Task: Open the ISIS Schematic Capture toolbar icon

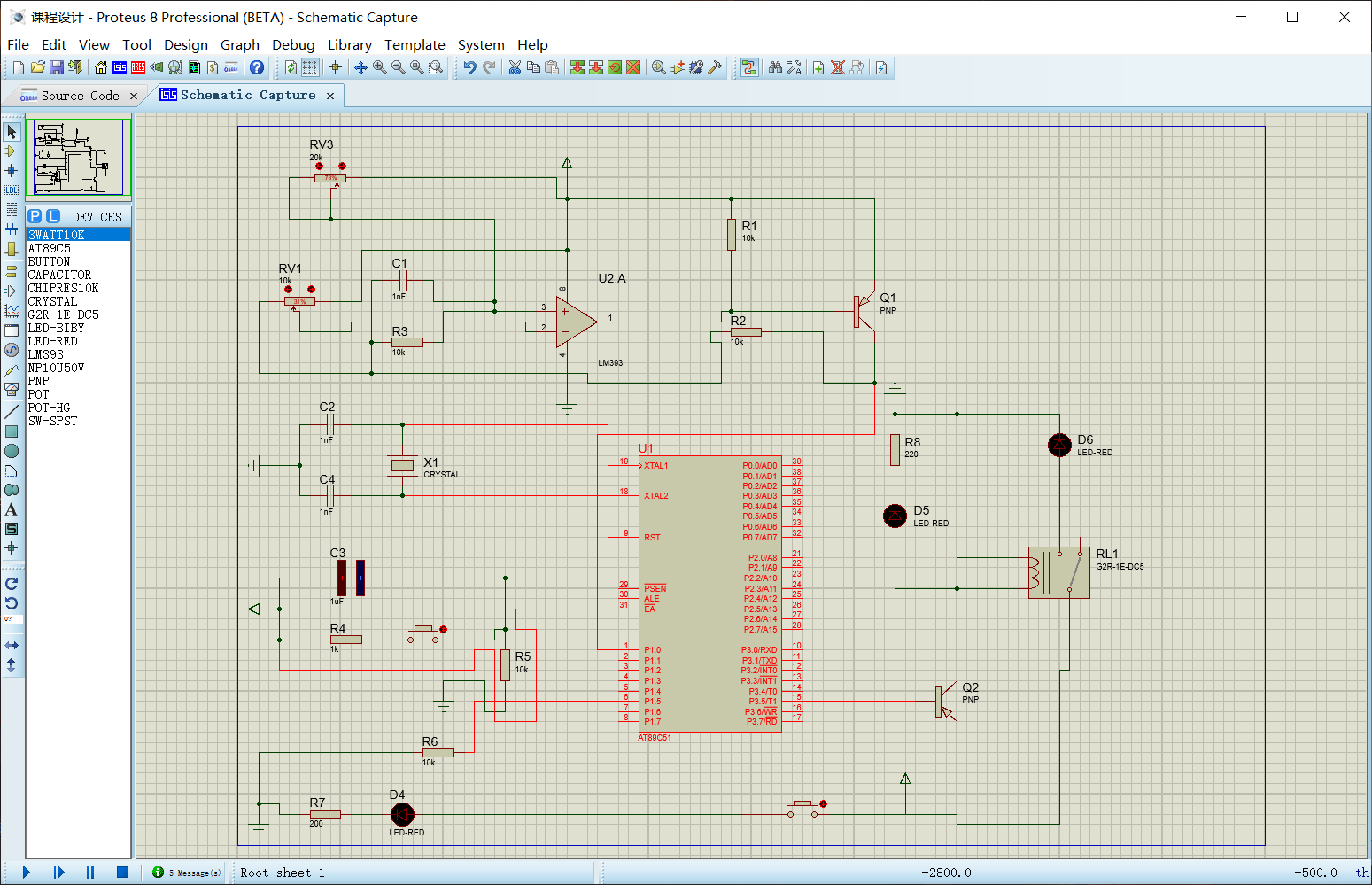Action: [x=120, y=67]
